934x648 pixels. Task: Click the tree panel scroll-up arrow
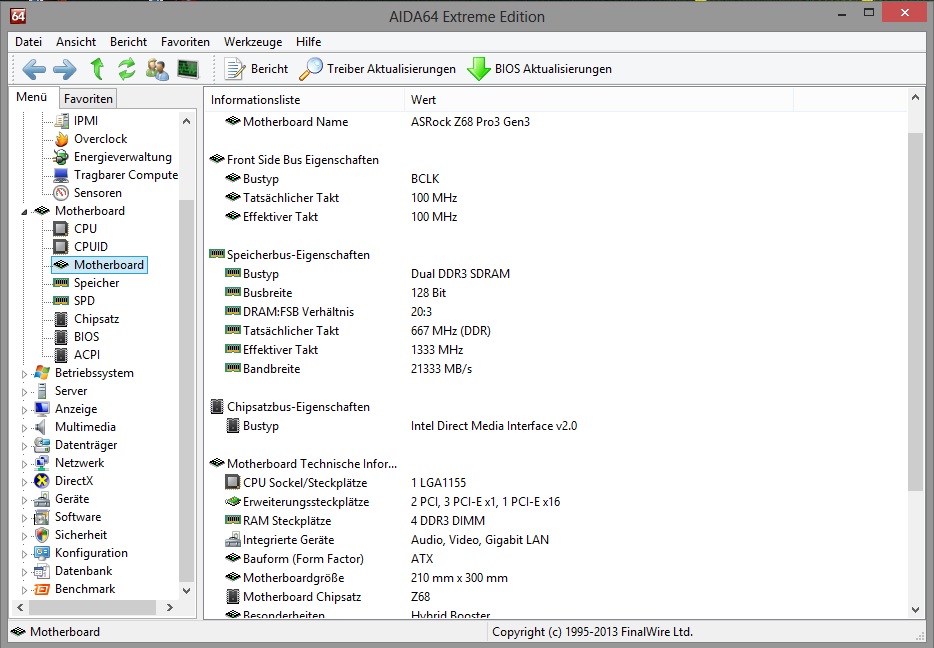186,121
